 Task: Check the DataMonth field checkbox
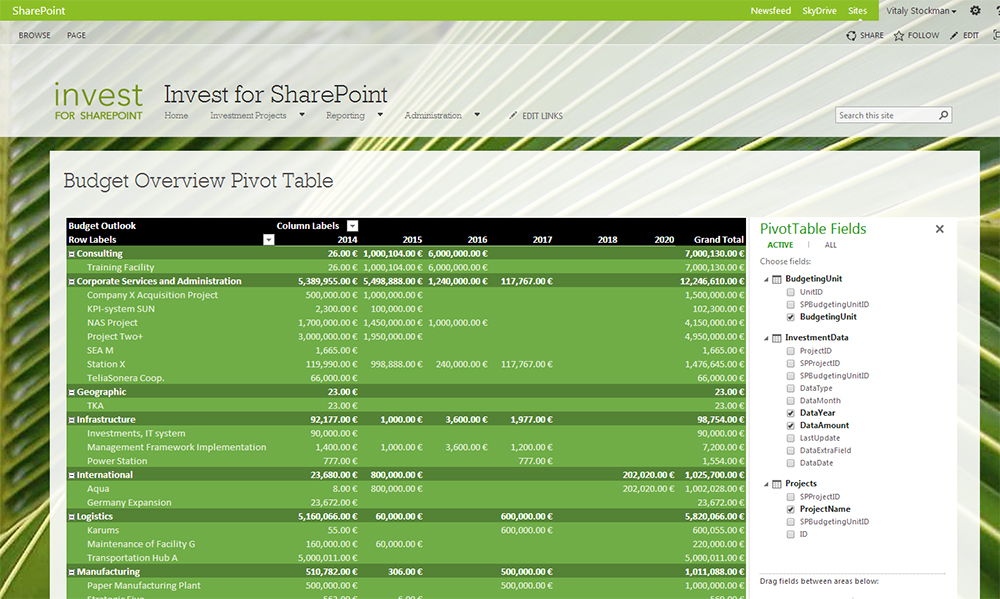[x=791, y=401]
